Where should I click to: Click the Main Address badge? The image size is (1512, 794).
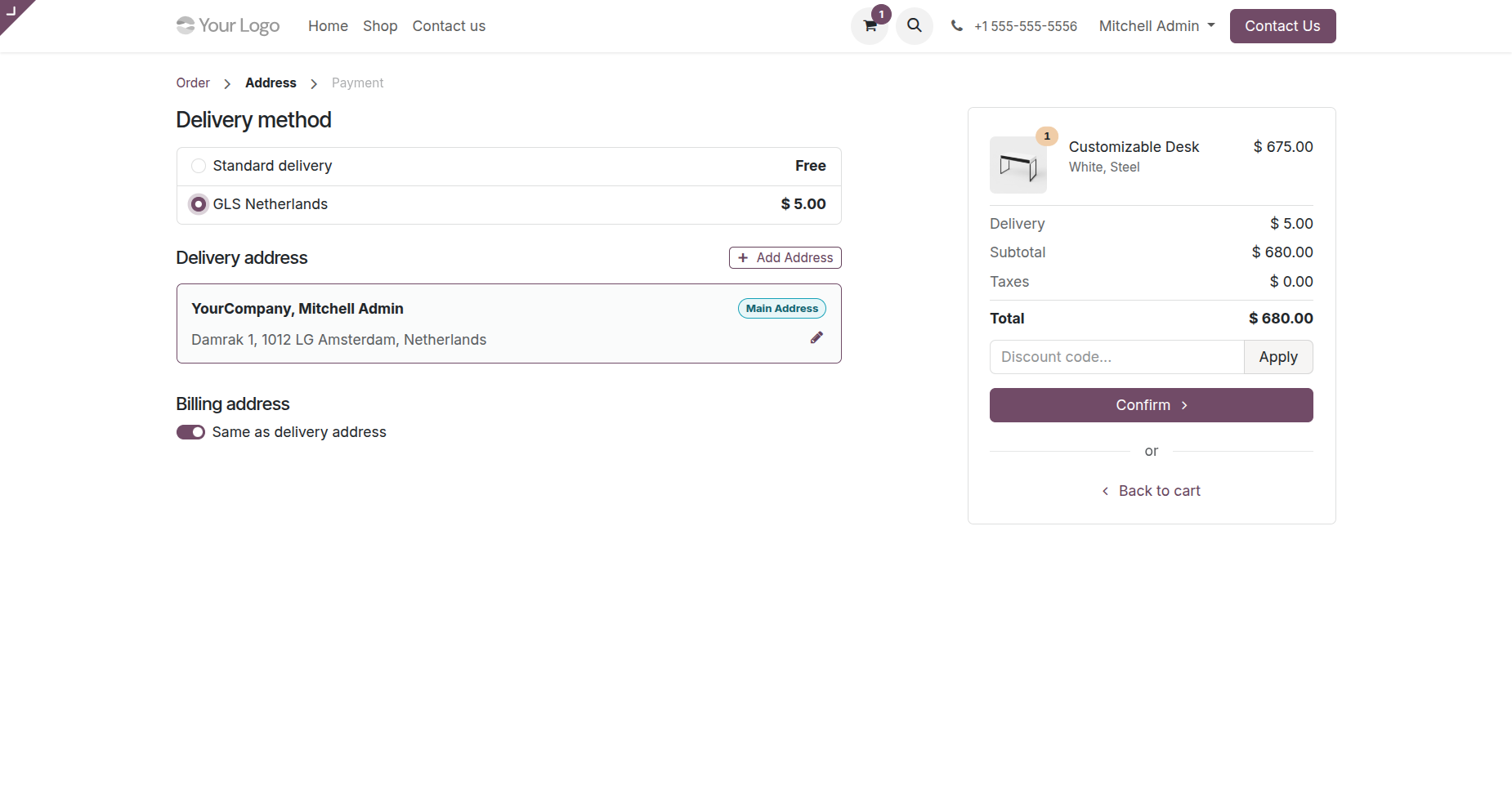click(781, 309)
